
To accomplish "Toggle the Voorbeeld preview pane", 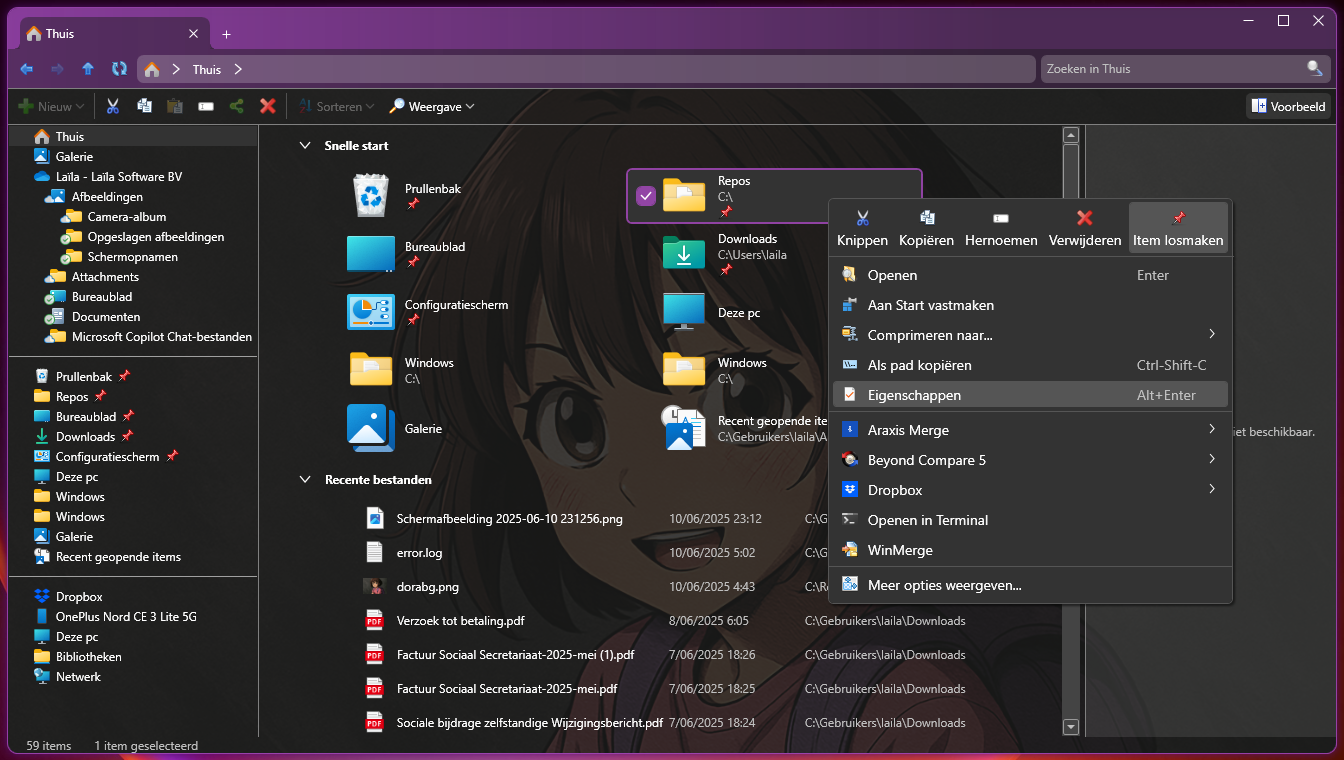I will pyautogui.click(x=1288, y=106).
